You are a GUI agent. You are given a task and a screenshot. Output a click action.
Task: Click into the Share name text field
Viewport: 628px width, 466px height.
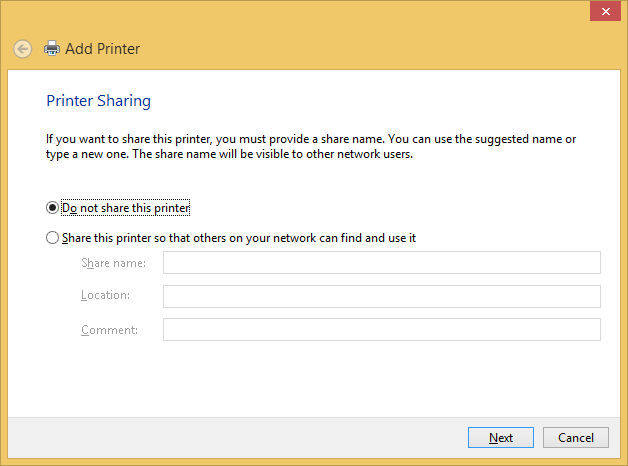(381, 263)
